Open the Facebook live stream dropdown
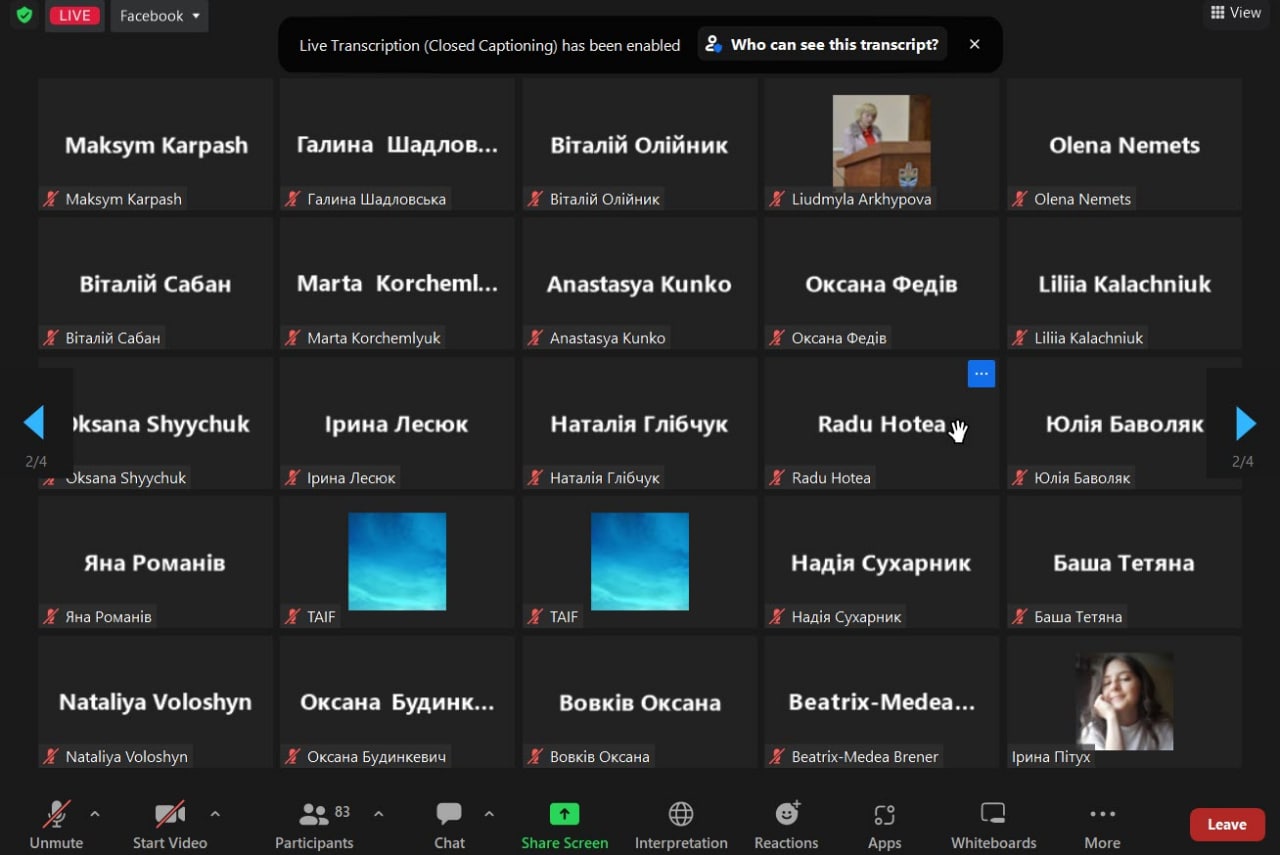 (x=159, y=16)
